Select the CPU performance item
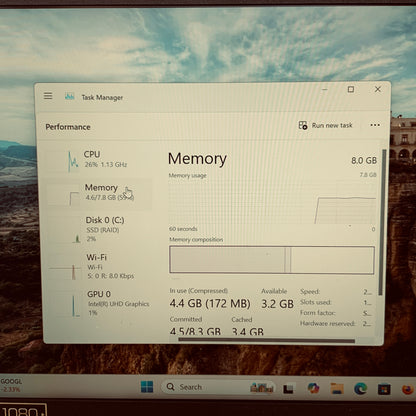The image size is (416, 416). pyautogui.click(x=98, y=160)
